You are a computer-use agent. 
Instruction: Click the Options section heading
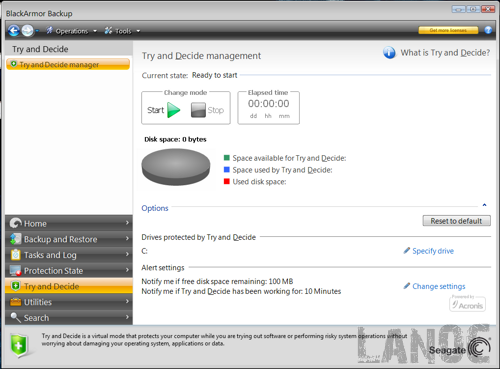(x=155, y=208)
